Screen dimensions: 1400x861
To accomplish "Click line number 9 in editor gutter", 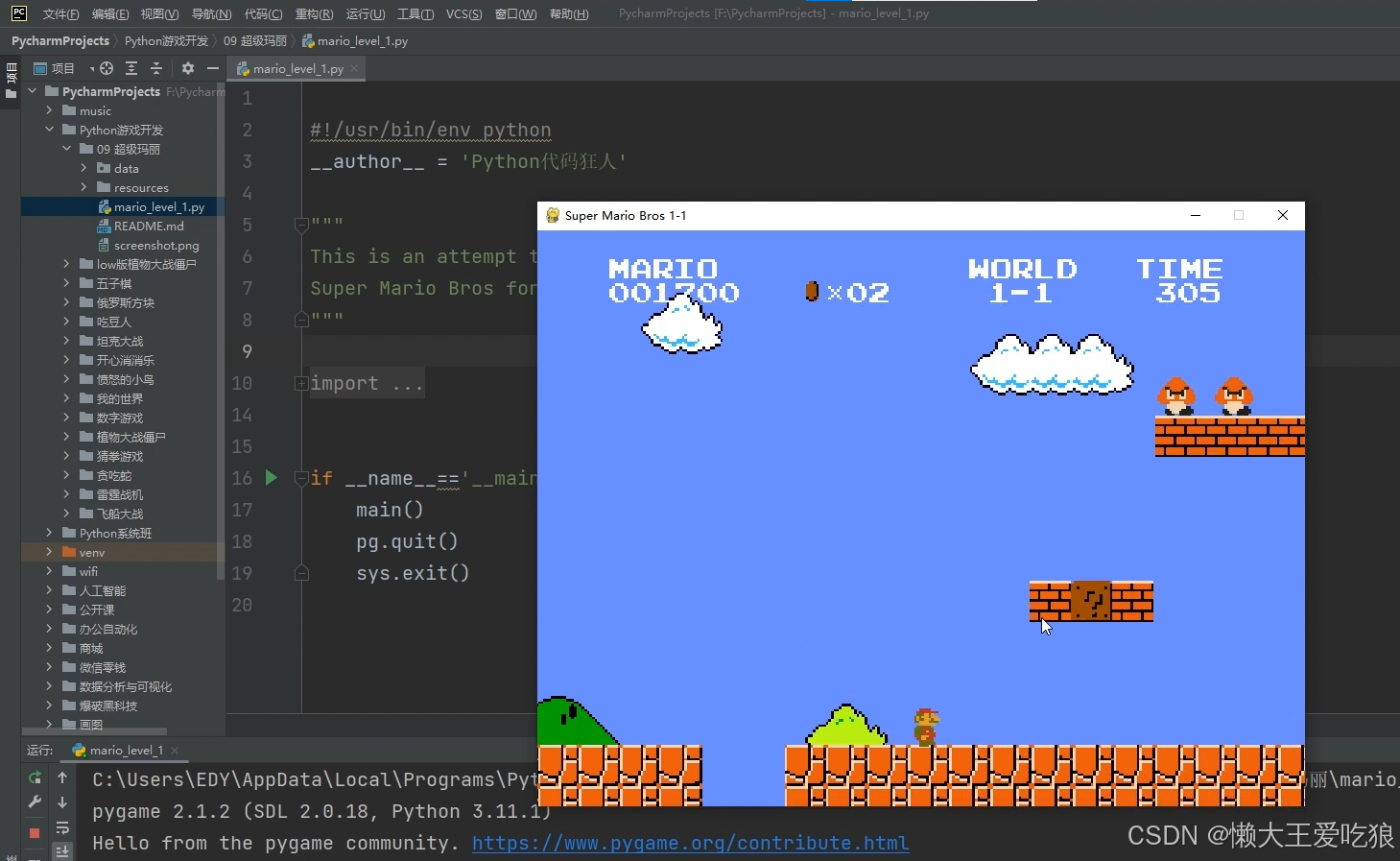I will (x=247, y=351).
